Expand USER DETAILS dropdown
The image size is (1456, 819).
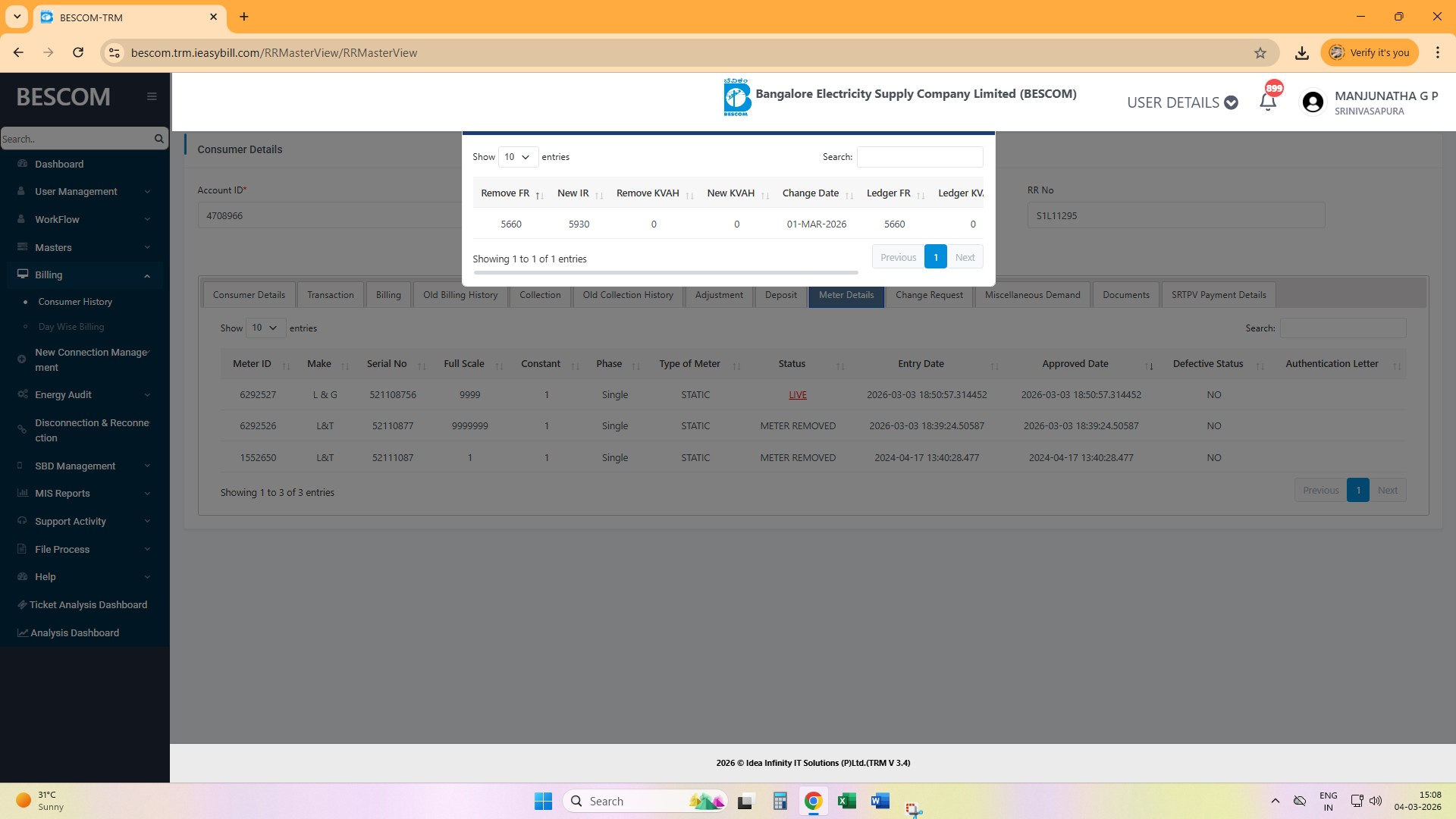[1181, 102]
